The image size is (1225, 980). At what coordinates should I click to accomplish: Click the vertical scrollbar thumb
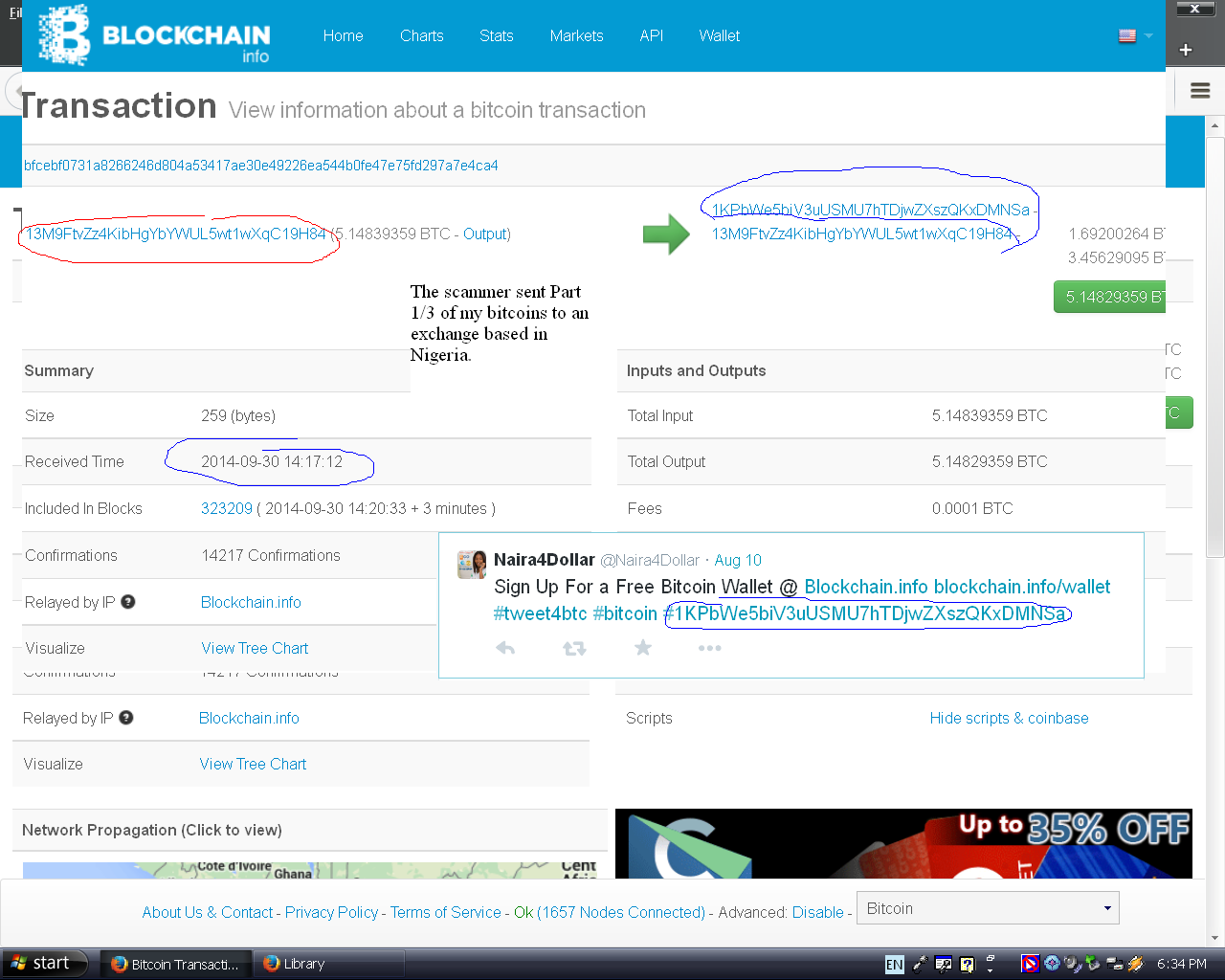coord(1215,346)
